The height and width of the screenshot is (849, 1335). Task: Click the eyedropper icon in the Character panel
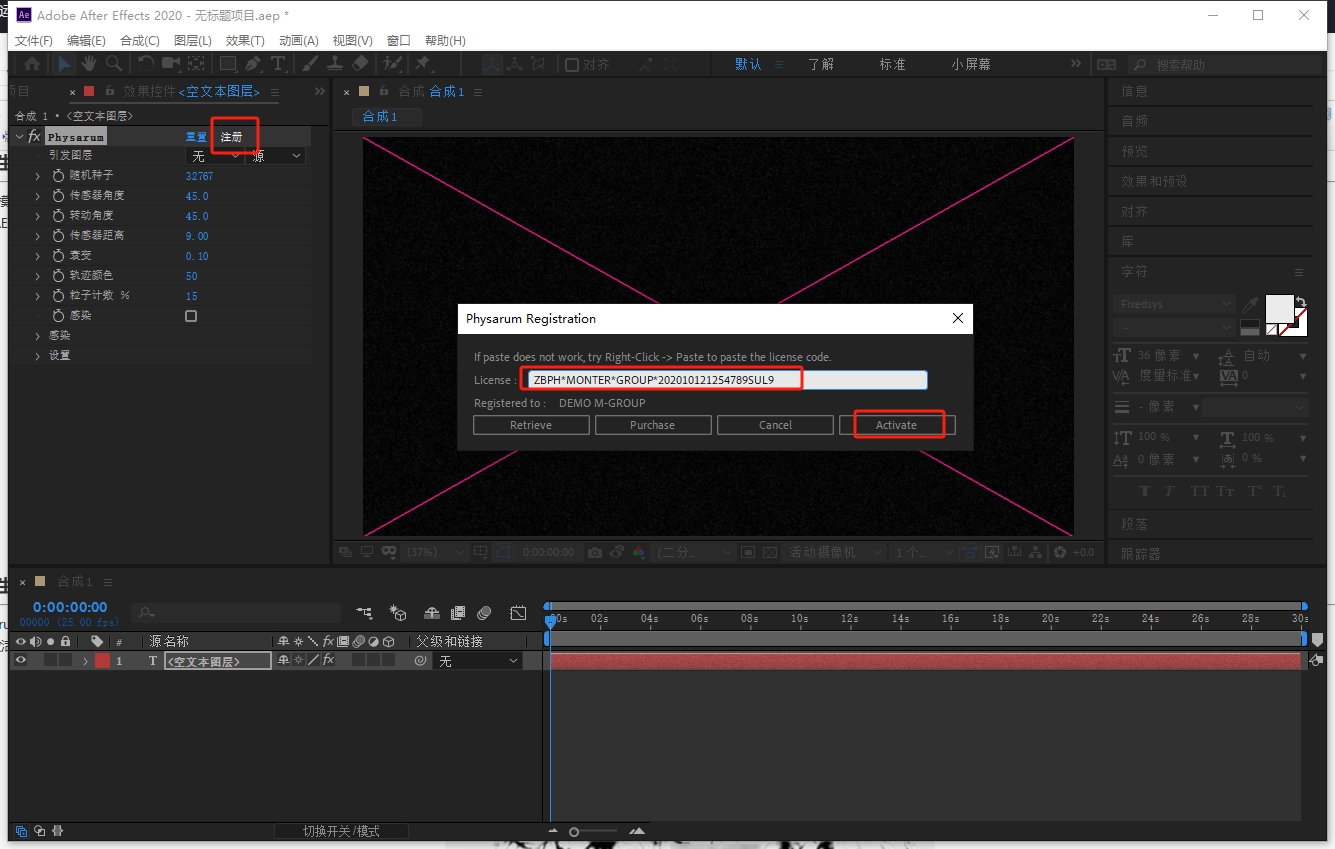click(1250, 304)
